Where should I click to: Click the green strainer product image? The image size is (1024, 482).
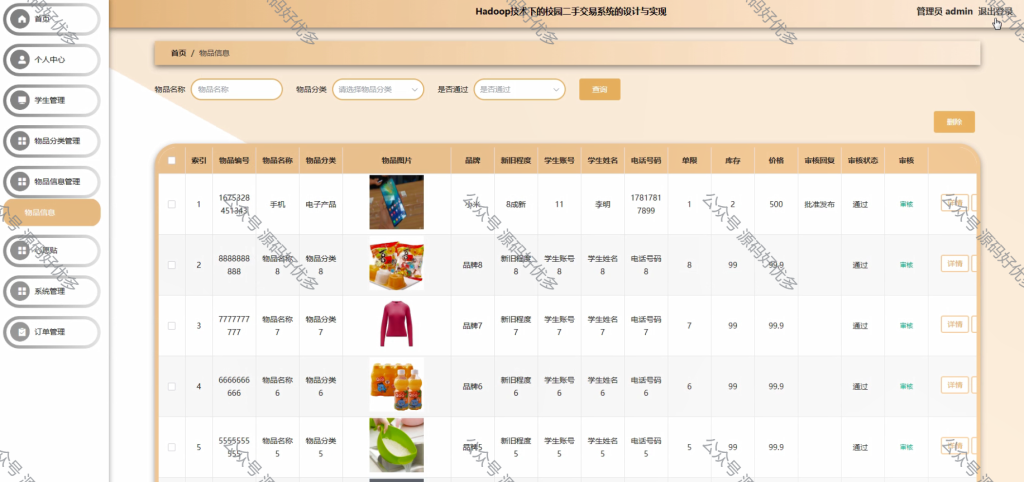click(396, 445)
